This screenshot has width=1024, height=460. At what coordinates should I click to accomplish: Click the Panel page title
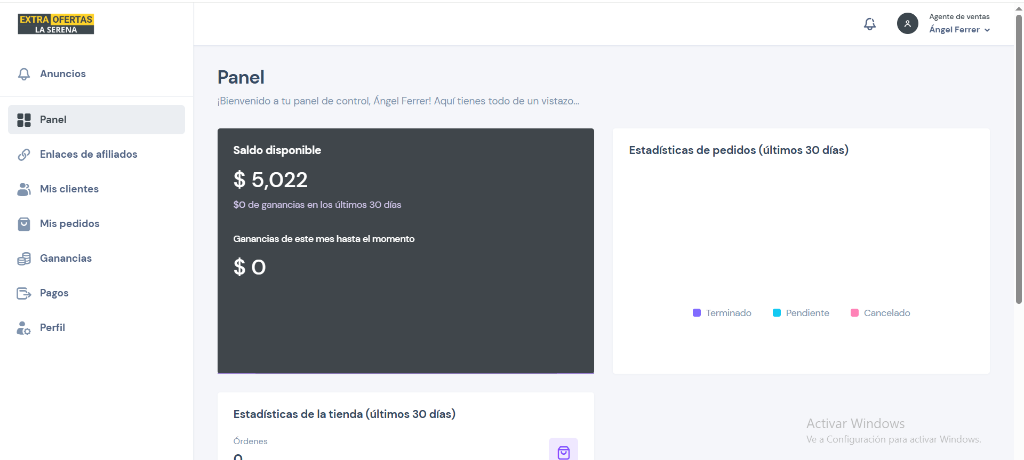[x=241, y=77]
